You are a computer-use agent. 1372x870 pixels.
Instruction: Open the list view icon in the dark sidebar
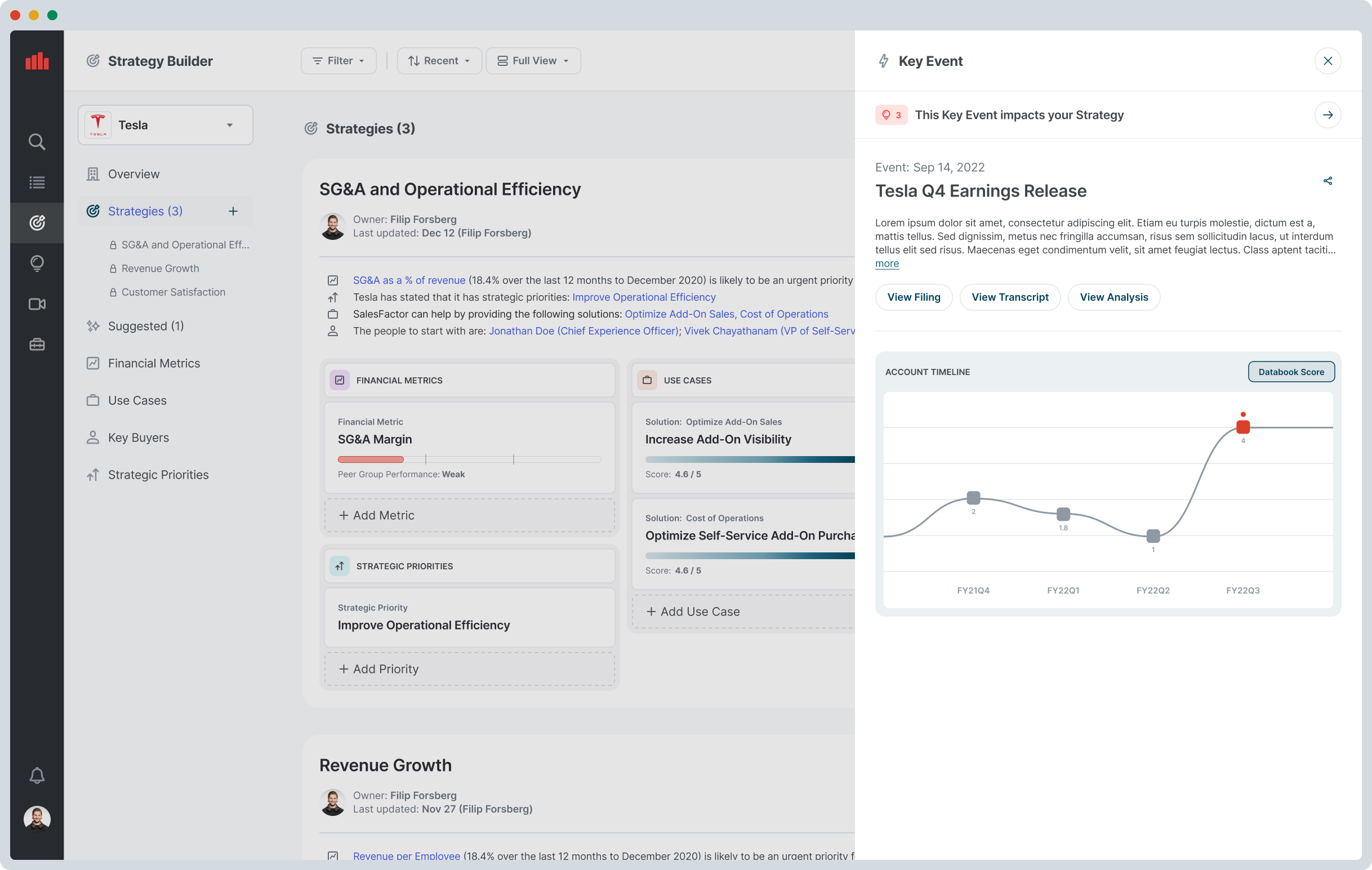pos(37,182)
